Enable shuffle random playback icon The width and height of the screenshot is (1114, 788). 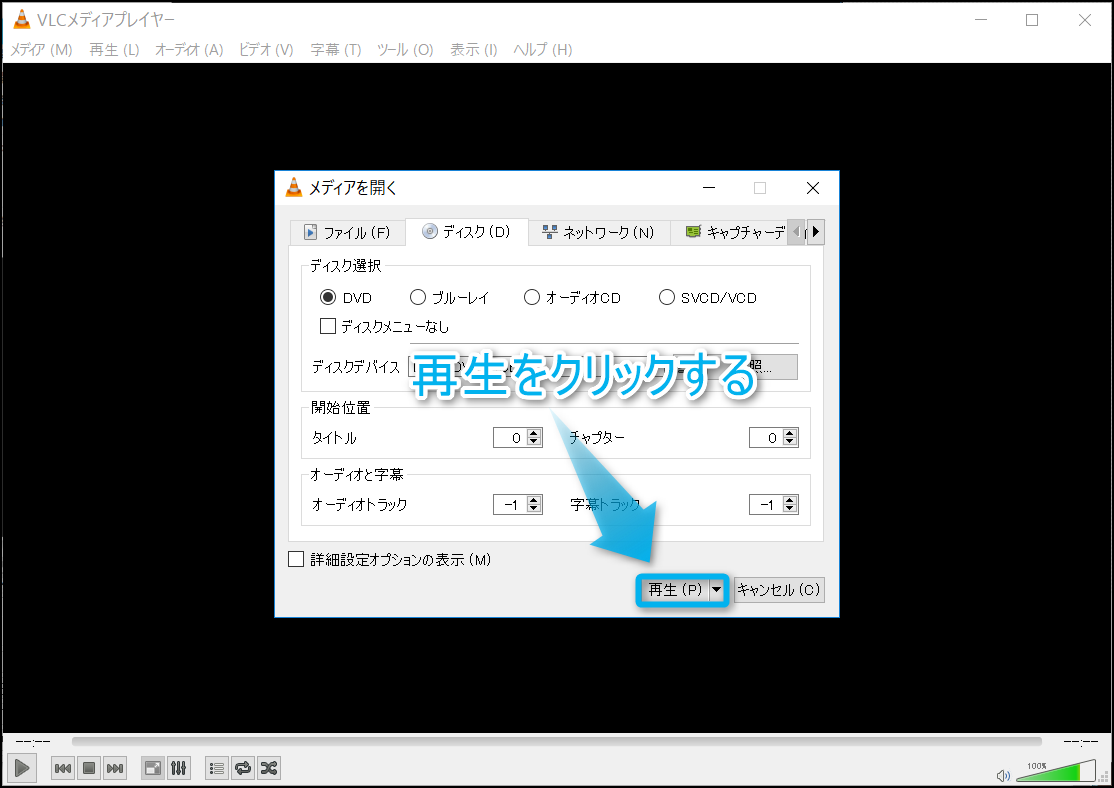(269, 768)
